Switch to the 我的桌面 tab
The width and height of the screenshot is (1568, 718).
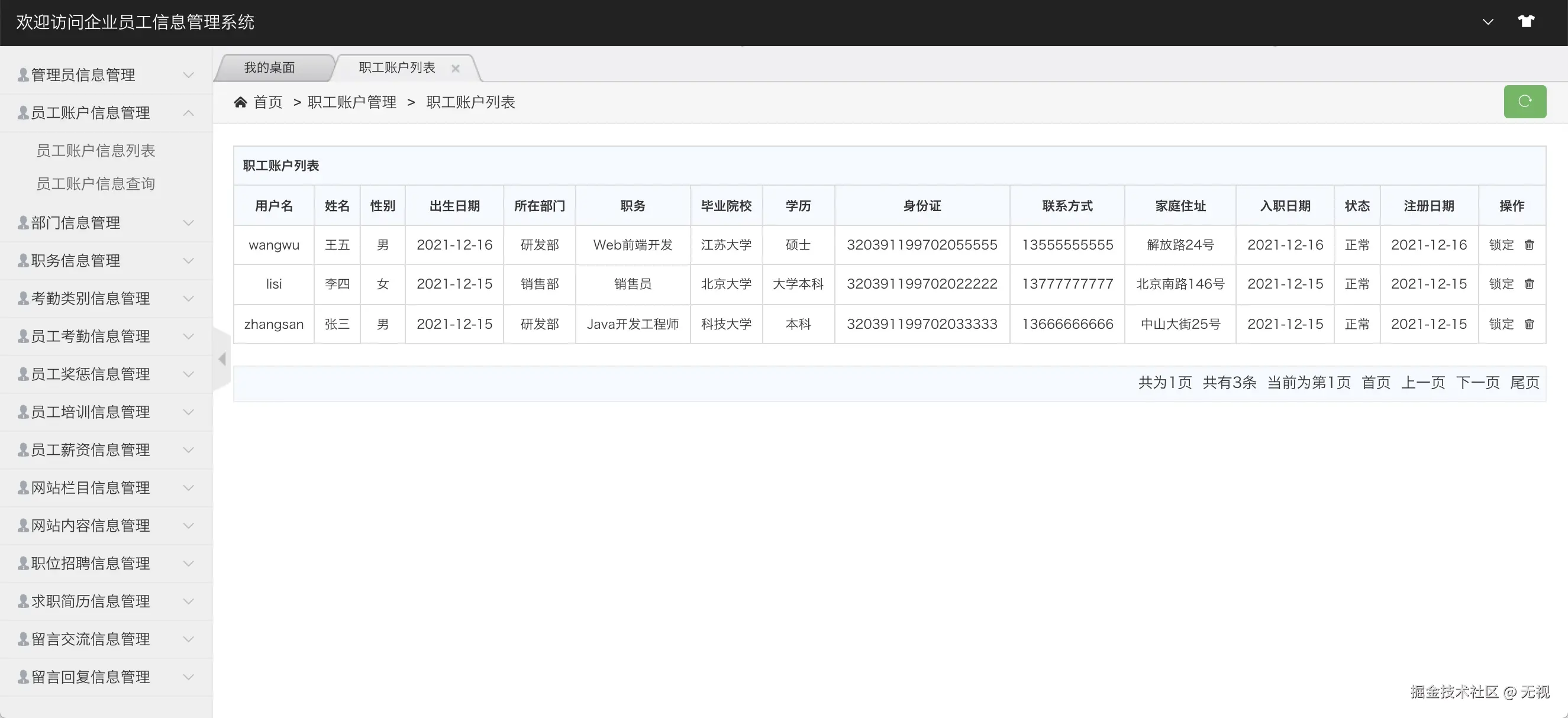(269, 67)
